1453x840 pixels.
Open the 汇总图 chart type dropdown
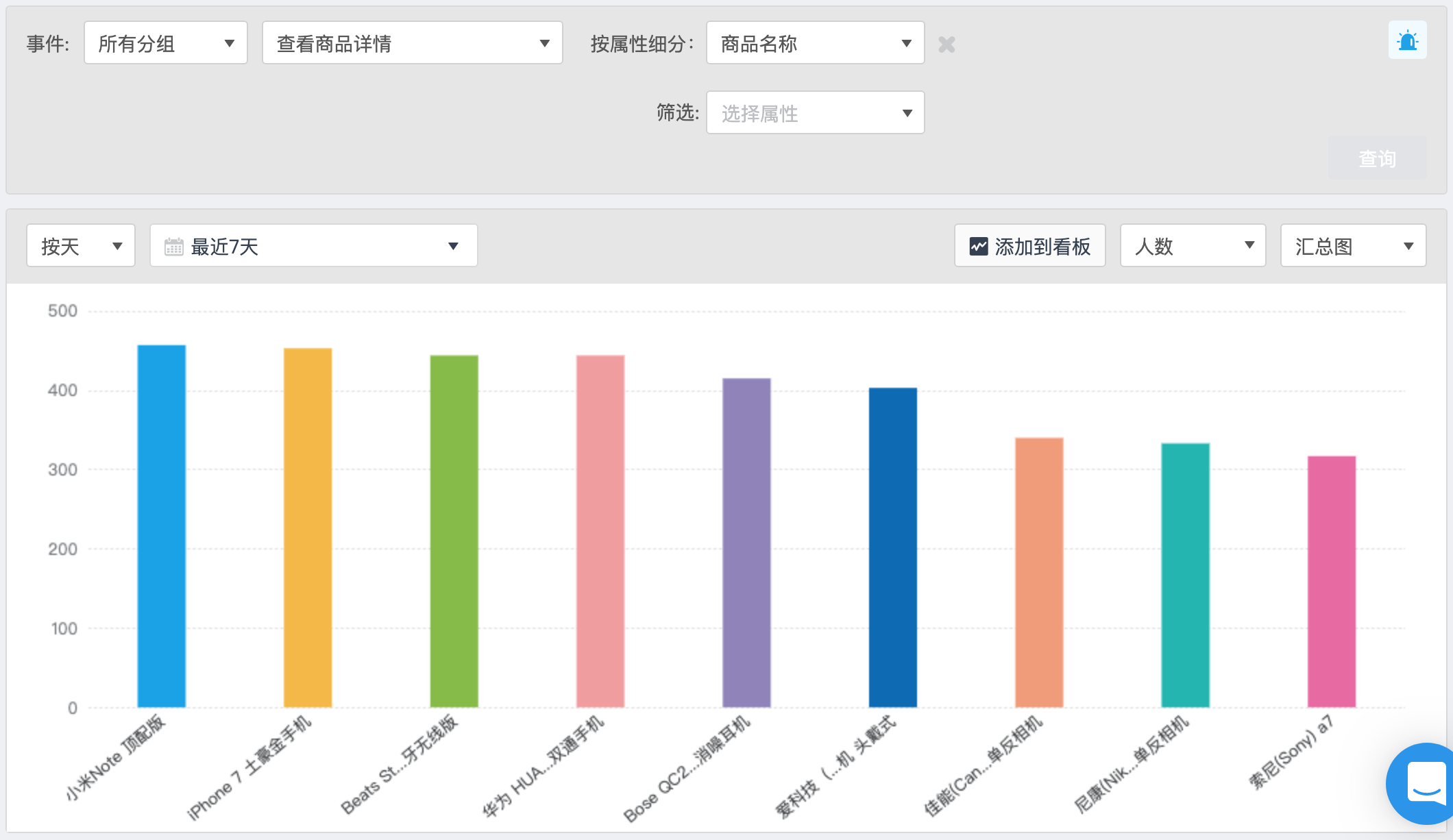pyautogui.click(x=1354, y=246)
